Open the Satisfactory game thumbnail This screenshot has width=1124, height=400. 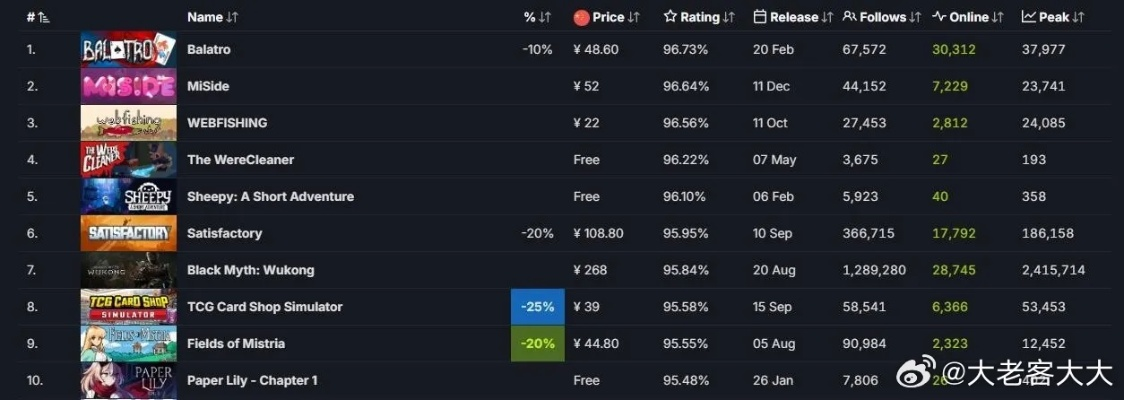[128, 233]
